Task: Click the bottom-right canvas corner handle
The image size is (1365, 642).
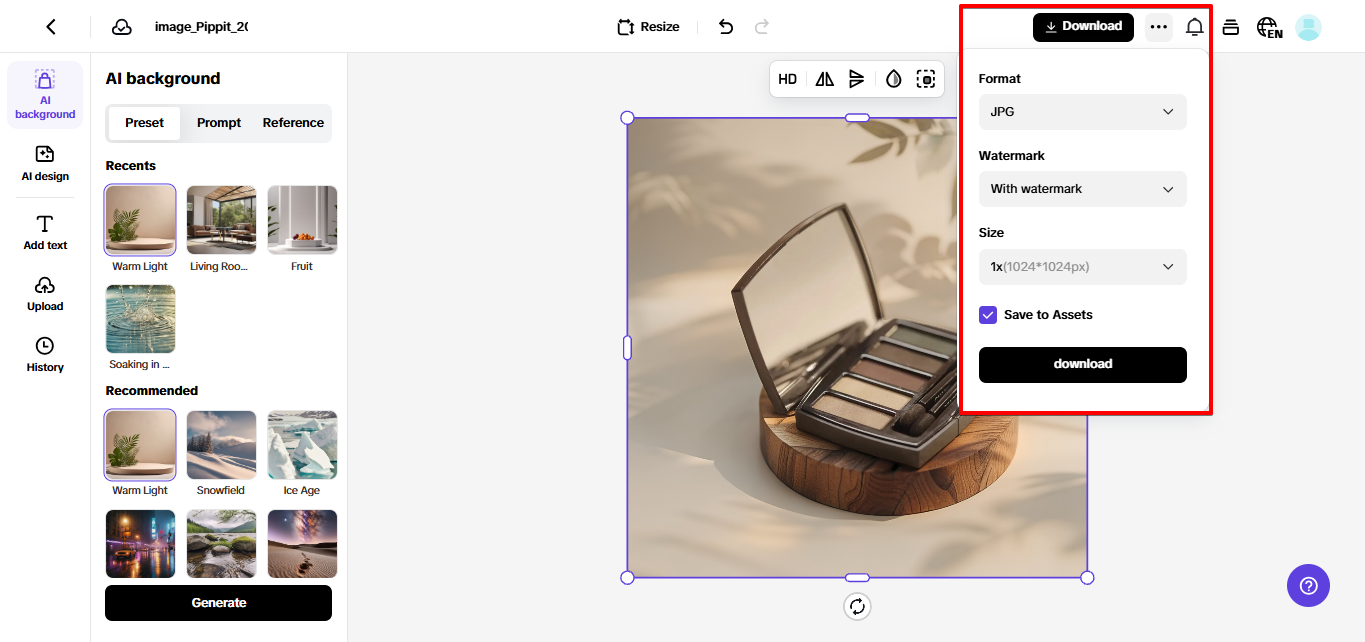Action: [1087, 578]
